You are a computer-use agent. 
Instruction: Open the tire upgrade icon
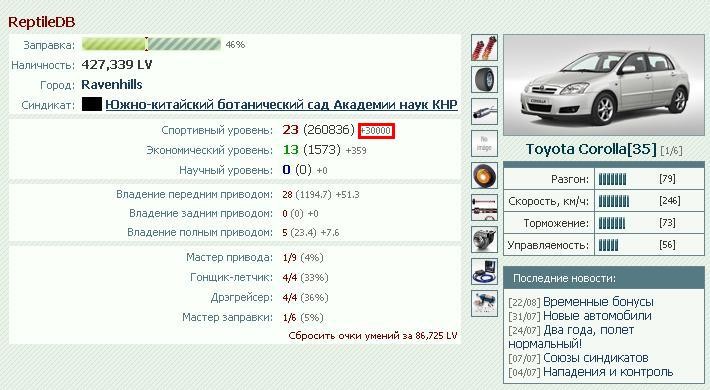pos(484,80)
